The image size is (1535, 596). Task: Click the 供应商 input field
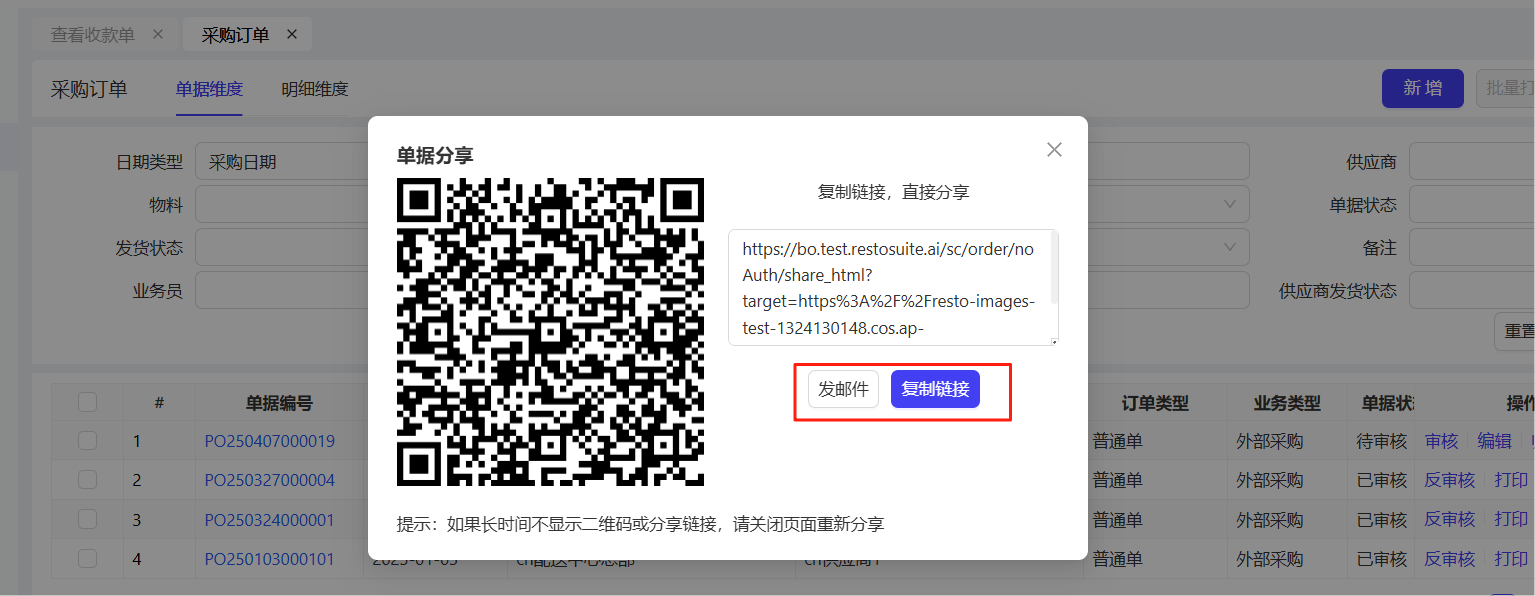pyautogui.click(x=1472, y=161)
